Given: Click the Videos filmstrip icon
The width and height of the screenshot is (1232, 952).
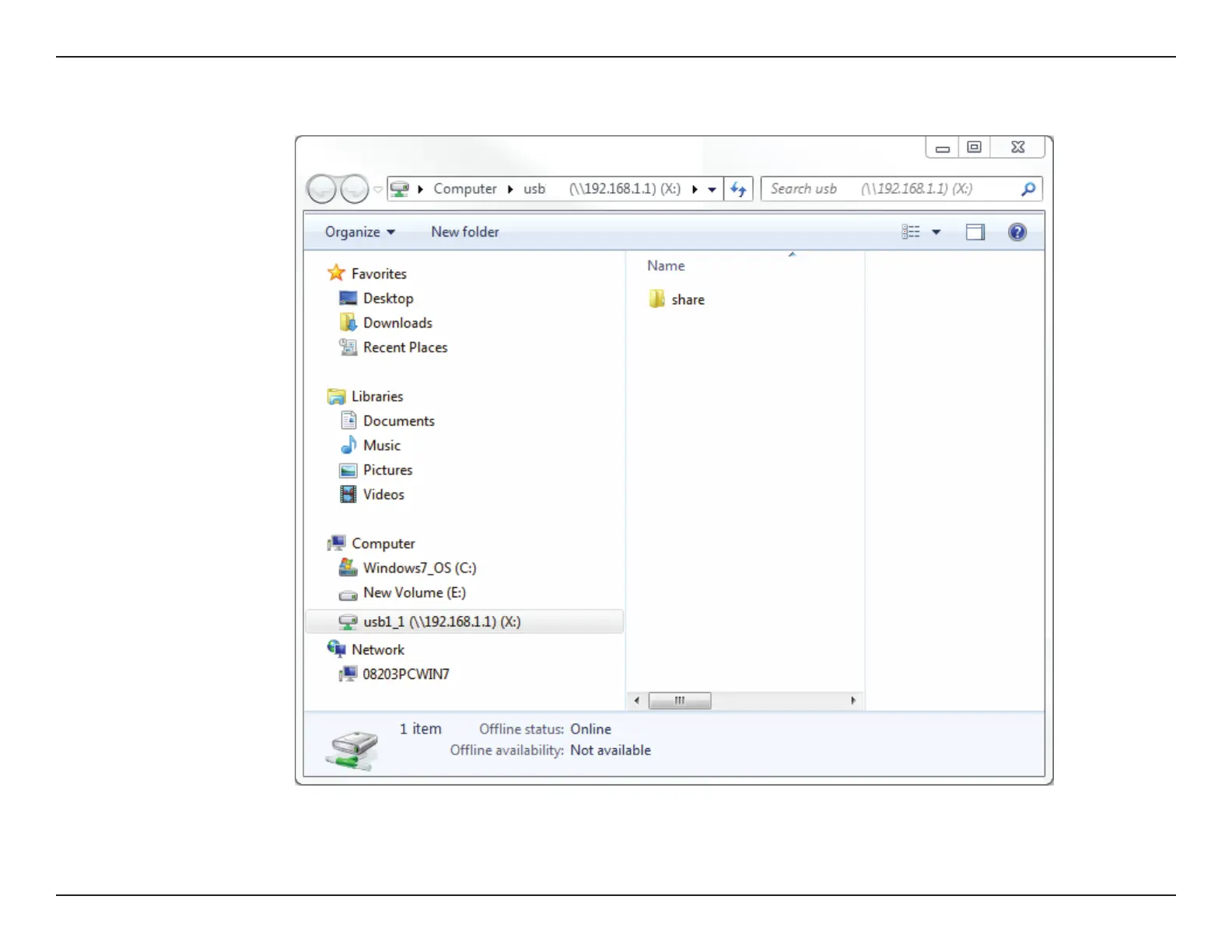Looking at the screenshot, I should tap(348, 495).
